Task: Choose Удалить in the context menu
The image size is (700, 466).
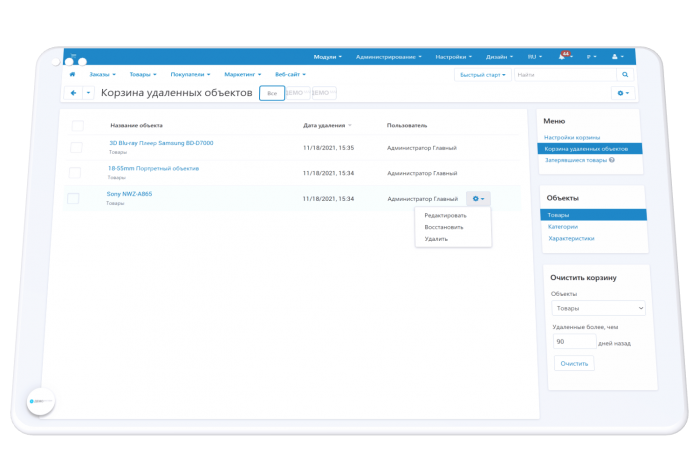Action: [x=436, y=239]
